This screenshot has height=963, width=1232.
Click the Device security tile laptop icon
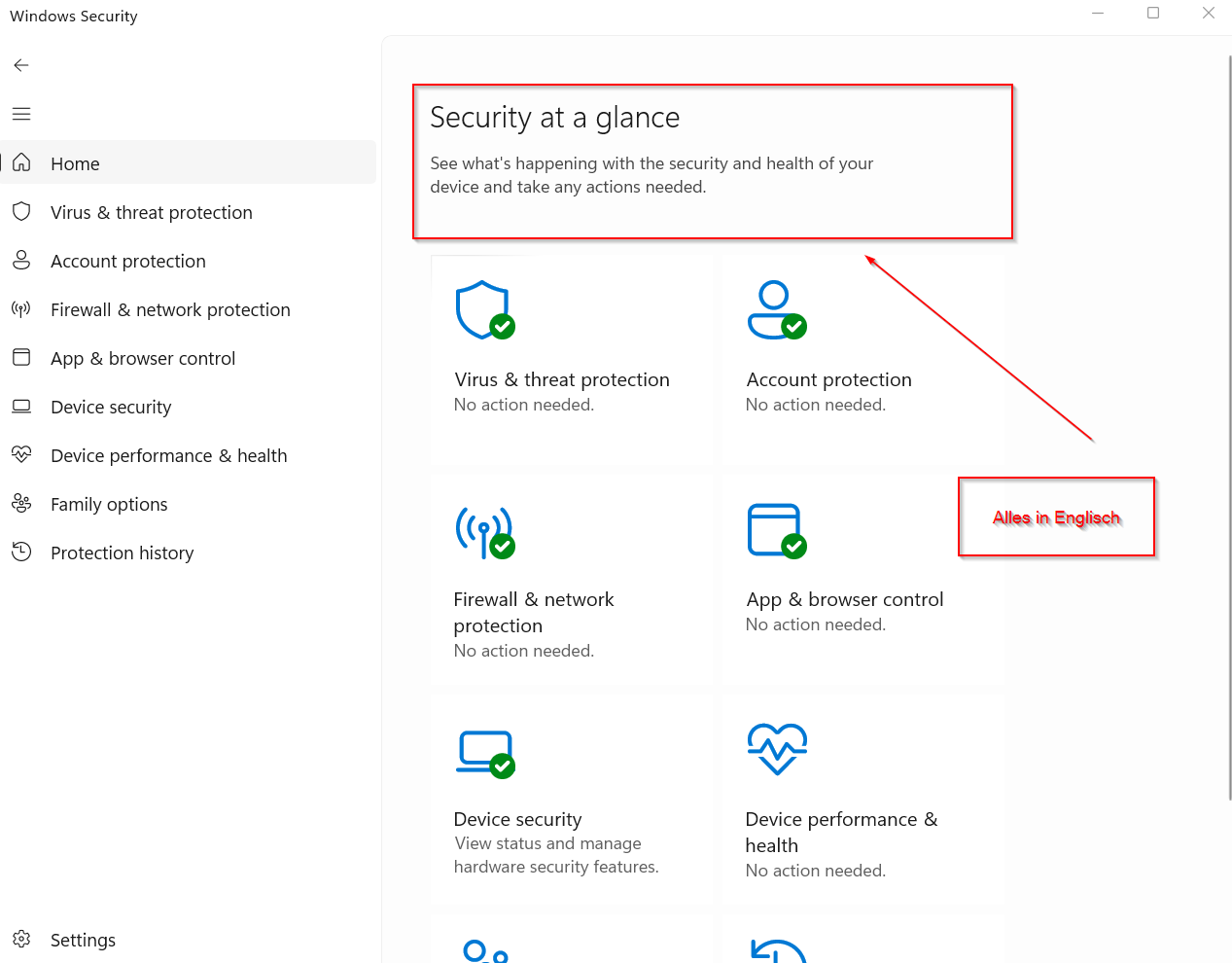tap(484, 753)
